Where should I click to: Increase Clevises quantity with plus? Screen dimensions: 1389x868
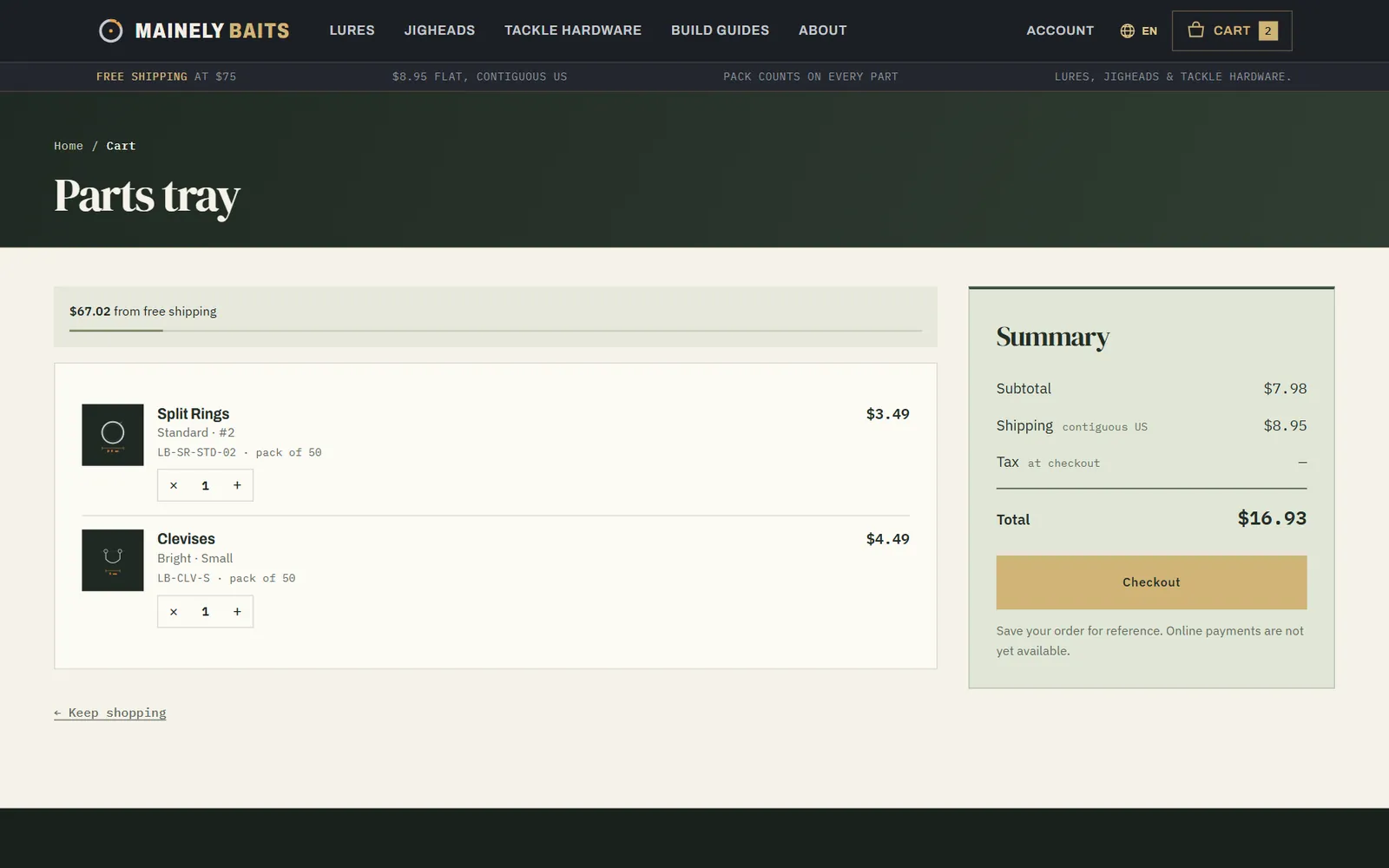click(x=237, y=611)
